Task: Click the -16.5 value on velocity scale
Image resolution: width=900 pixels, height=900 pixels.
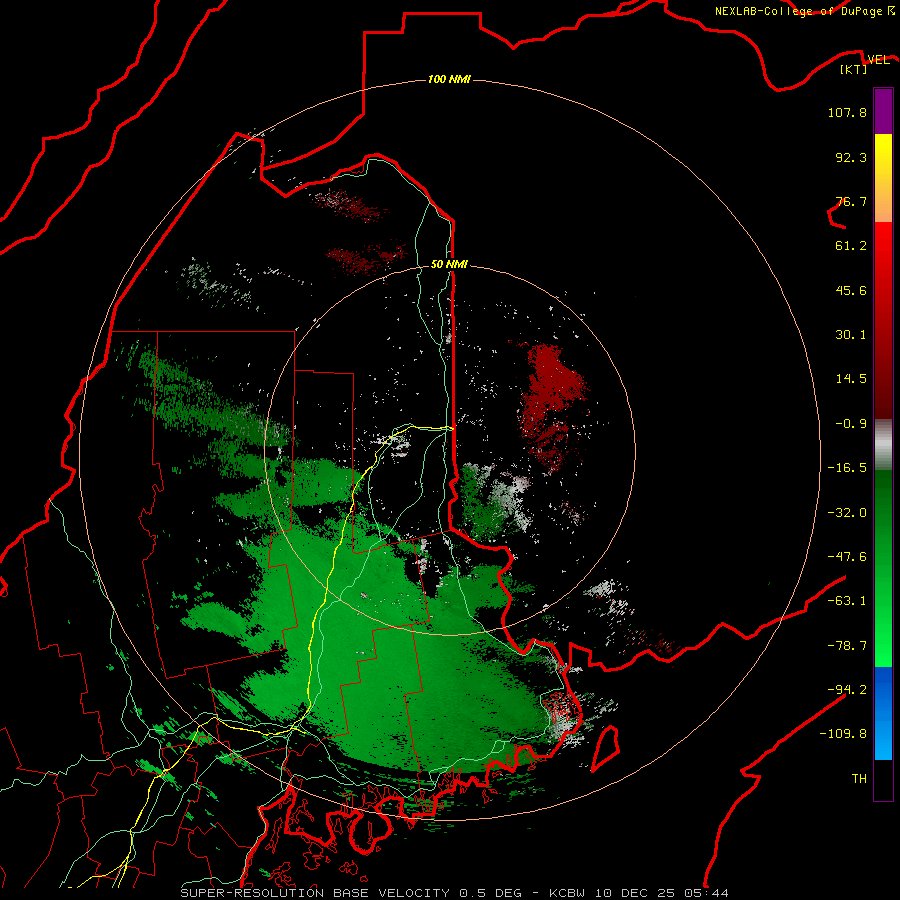Action: point(847,468)
